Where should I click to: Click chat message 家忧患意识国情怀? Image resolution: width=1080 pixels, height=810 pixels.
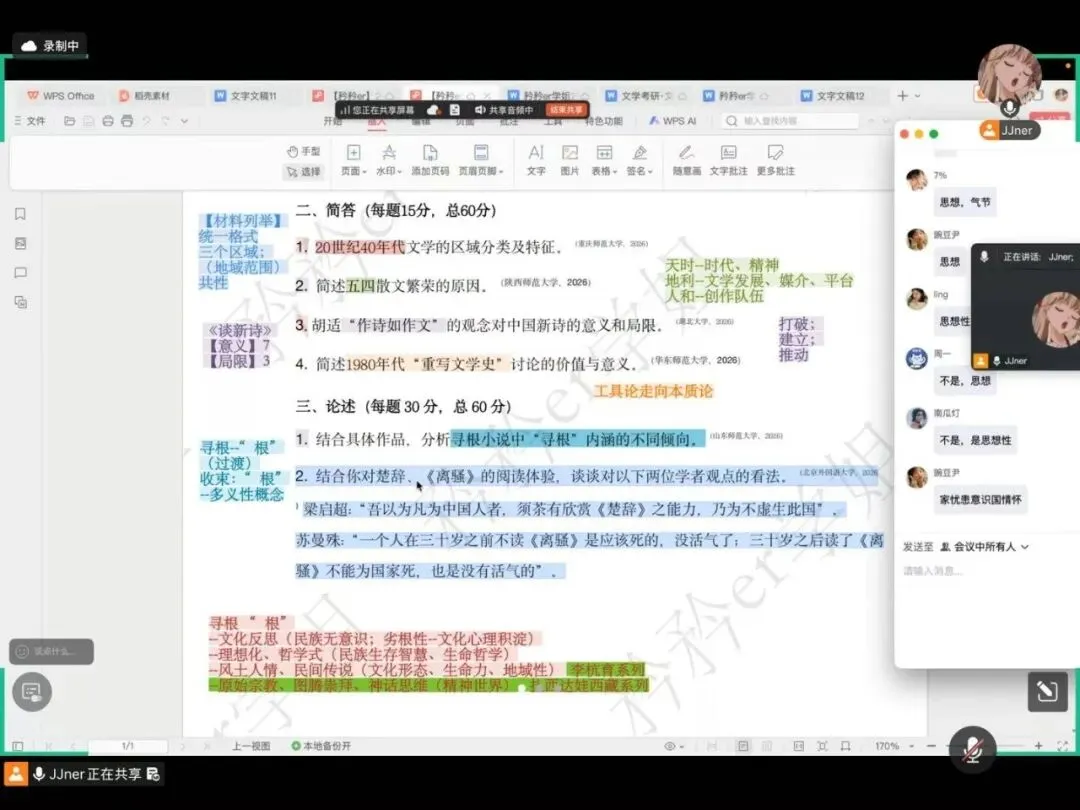coord(980,499)
